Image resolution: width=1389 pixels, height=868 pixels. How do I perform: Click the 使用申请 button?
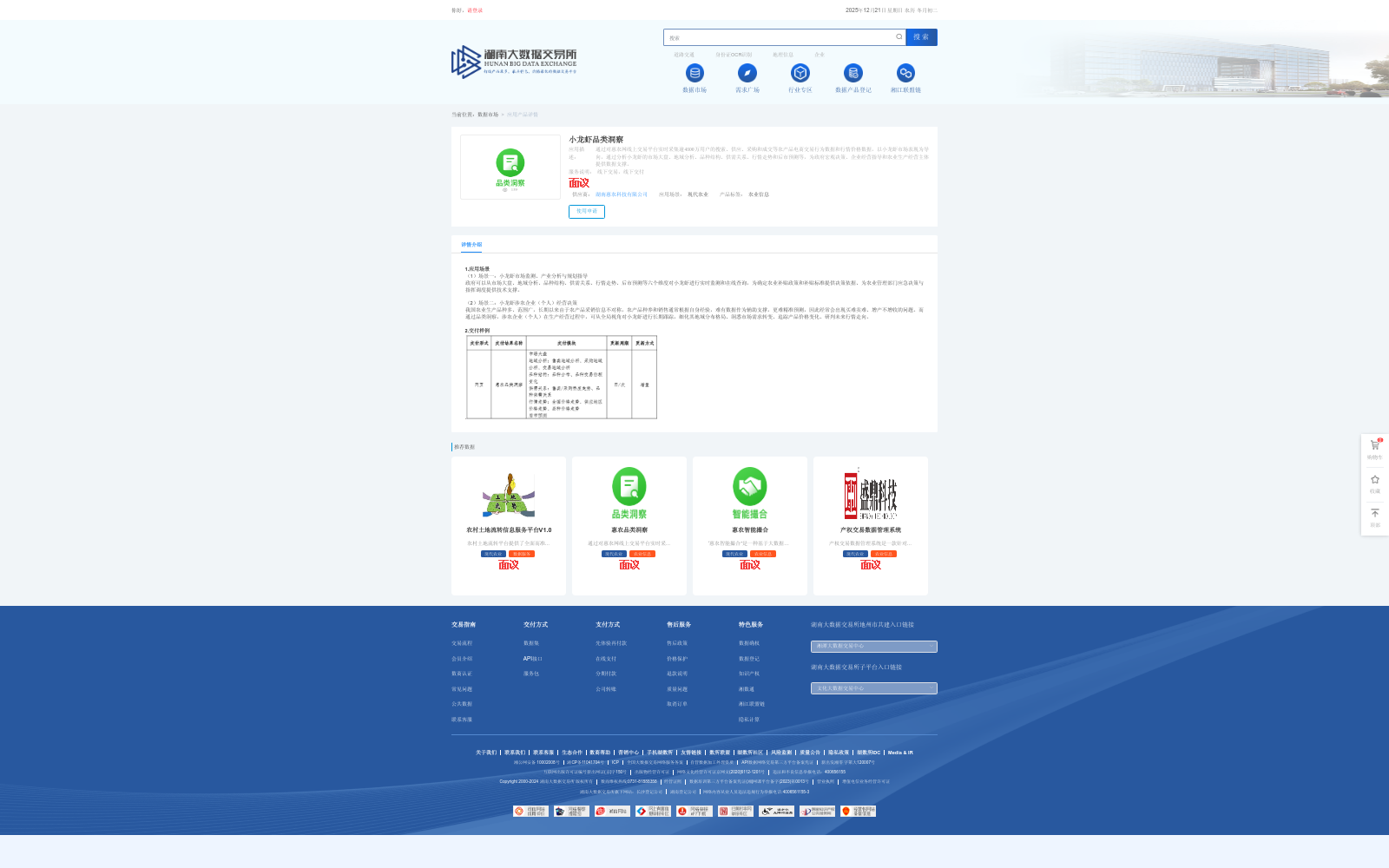(586, 211)
